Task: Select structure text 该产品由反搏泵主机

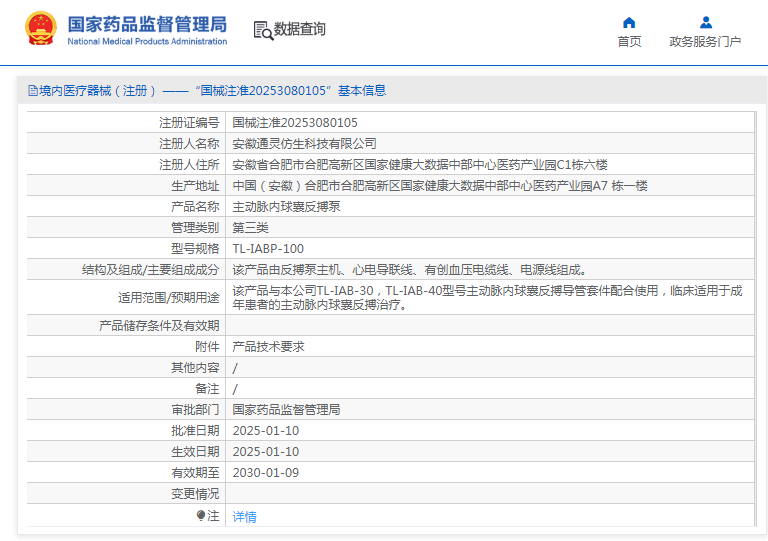Action: pos(409,270)
